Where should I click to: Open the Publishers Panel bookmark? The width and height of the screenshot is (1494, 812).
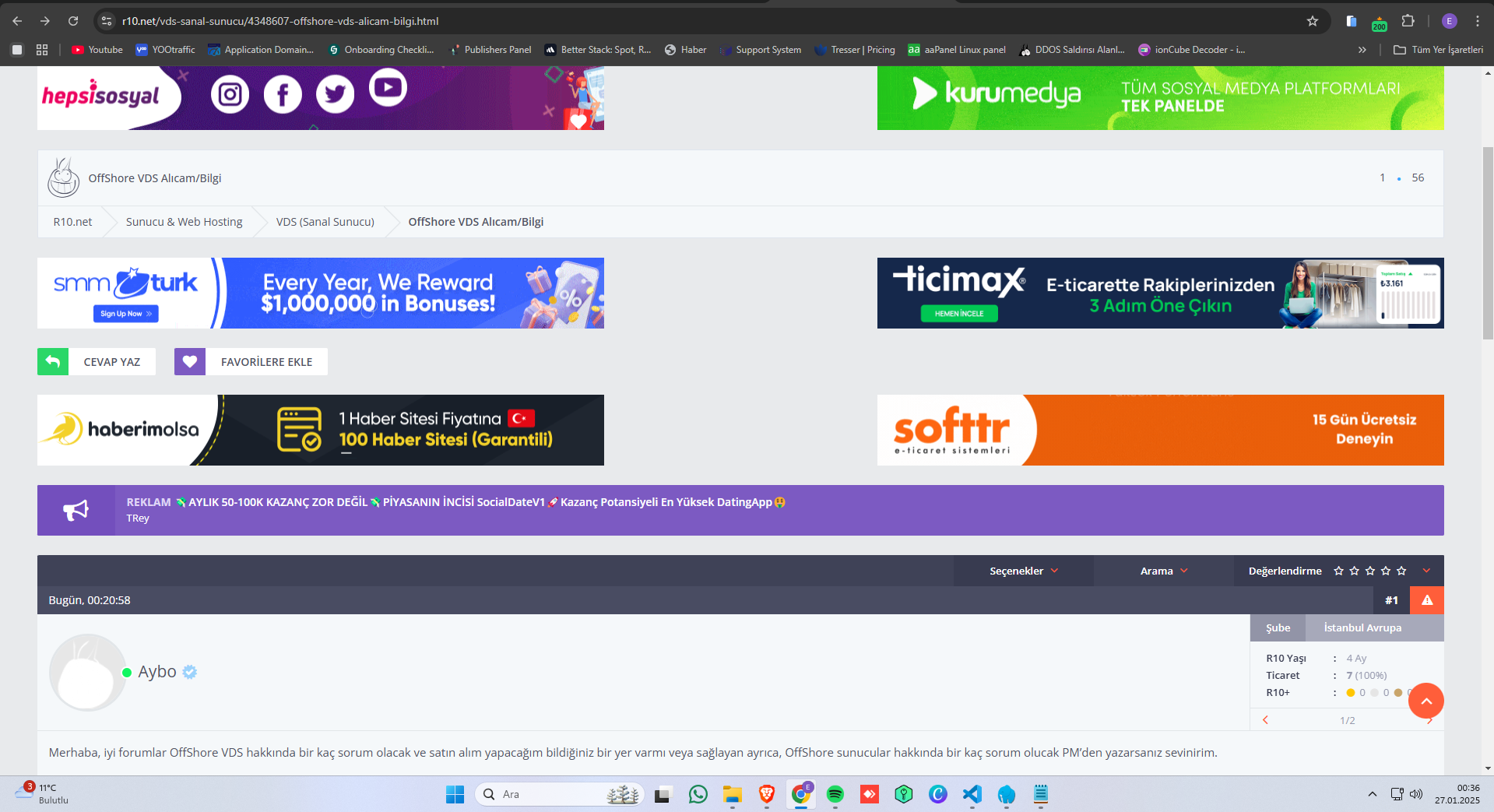[490, 50]
